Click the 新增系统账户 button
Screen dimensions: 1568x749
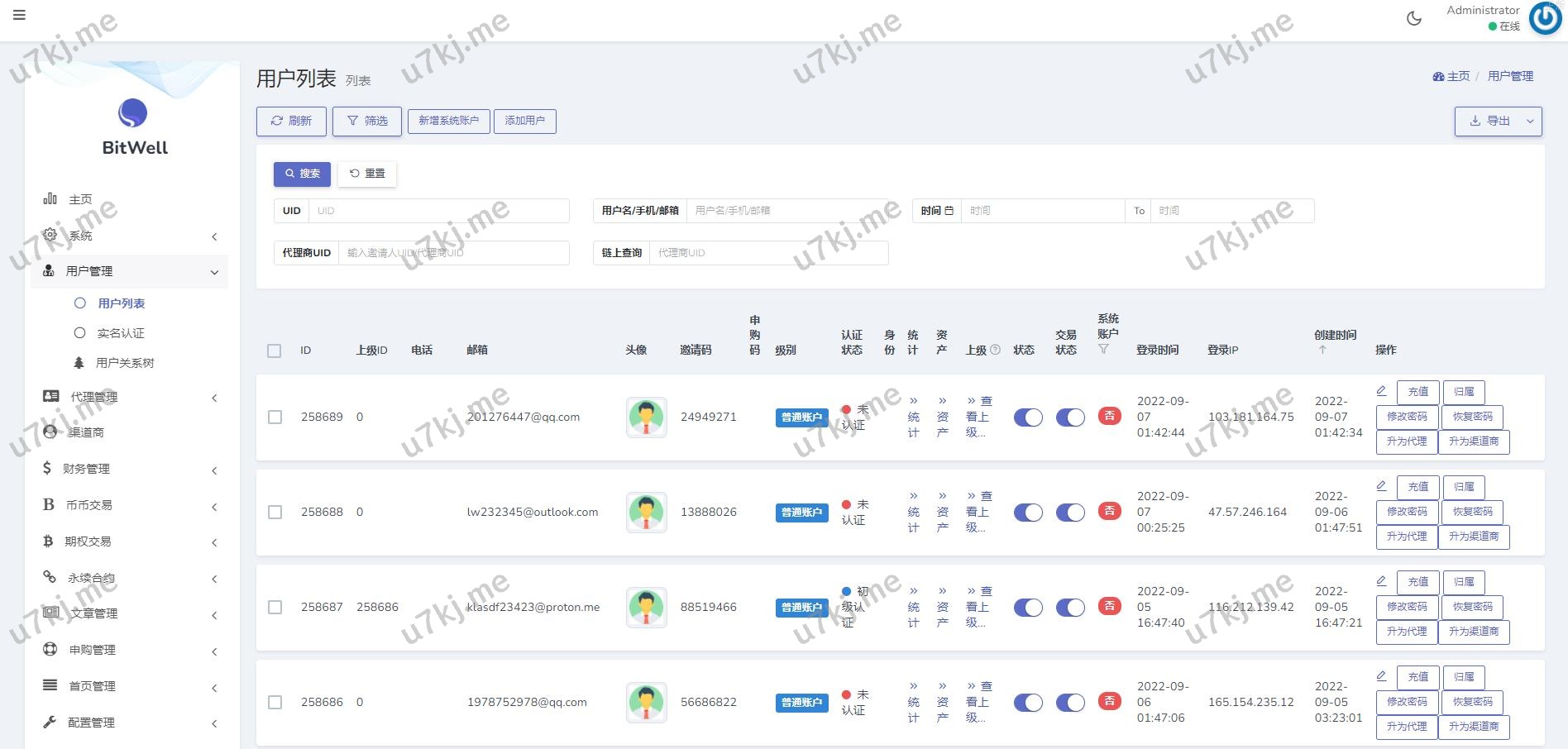(x=448, y=121)
